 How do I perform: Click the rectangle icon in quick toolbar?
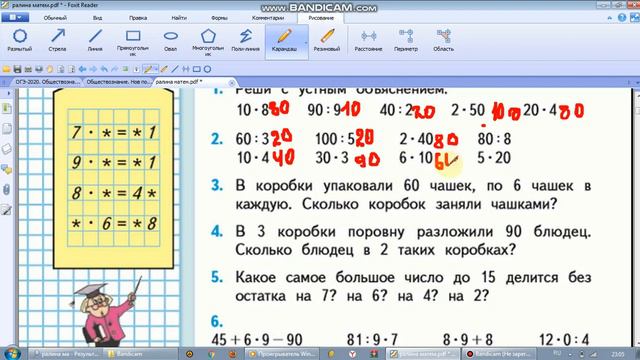click(x=197, y=69)
